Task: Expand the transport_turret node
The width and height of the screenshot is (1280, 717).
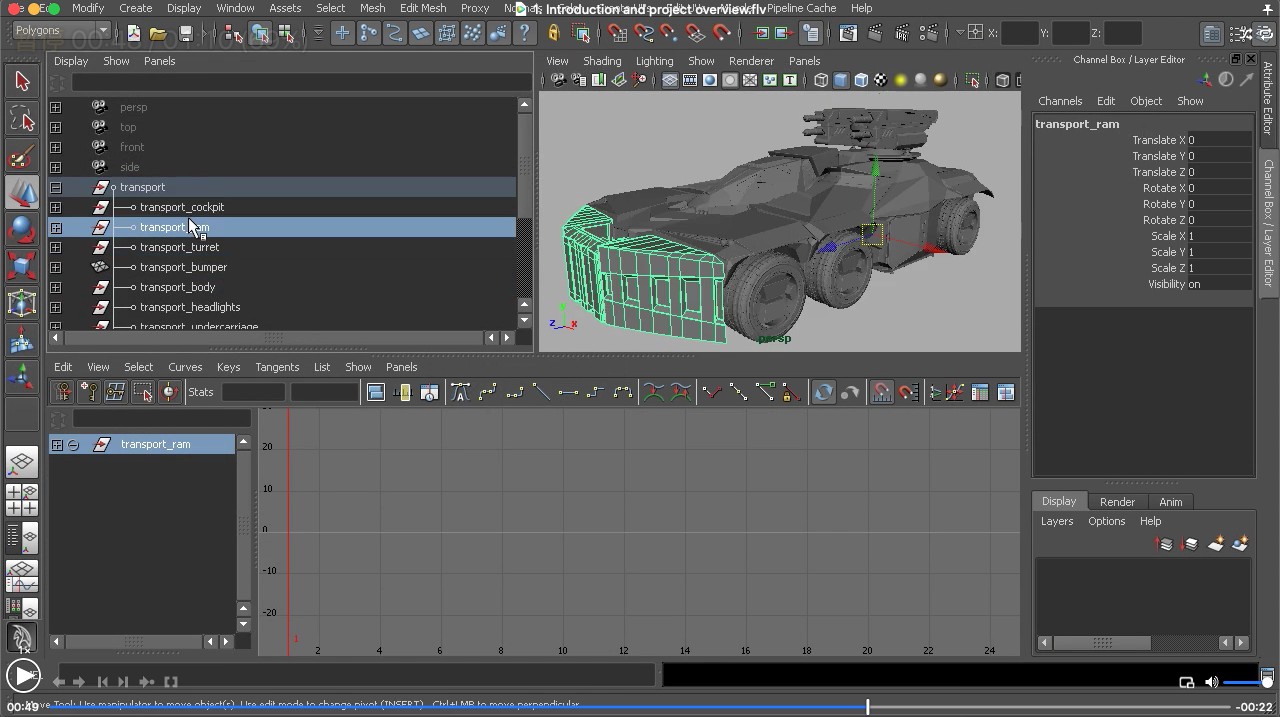Action: coord(56,247)
